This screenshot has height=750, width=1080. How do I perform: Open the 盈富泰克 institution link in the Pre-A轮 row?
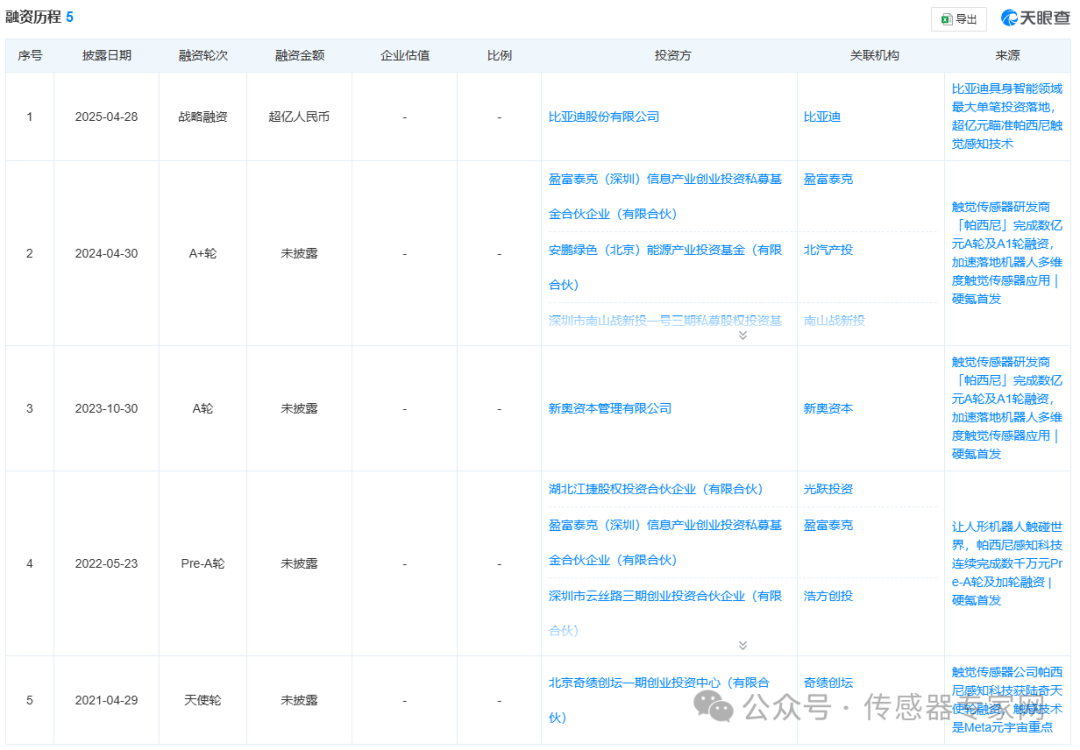coord(828,525)
